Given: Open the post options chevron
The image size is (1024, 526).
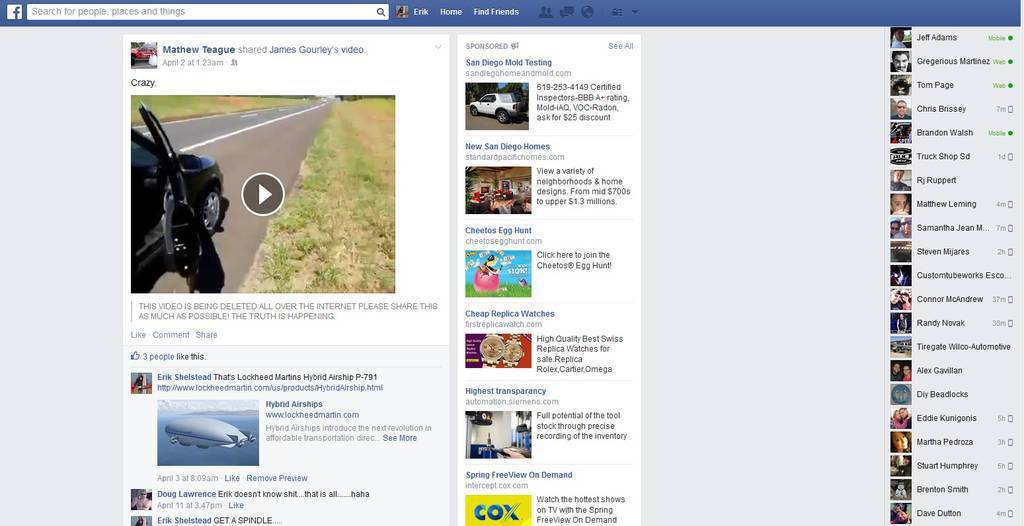Looking at the screenshot, I should (438, 47).
